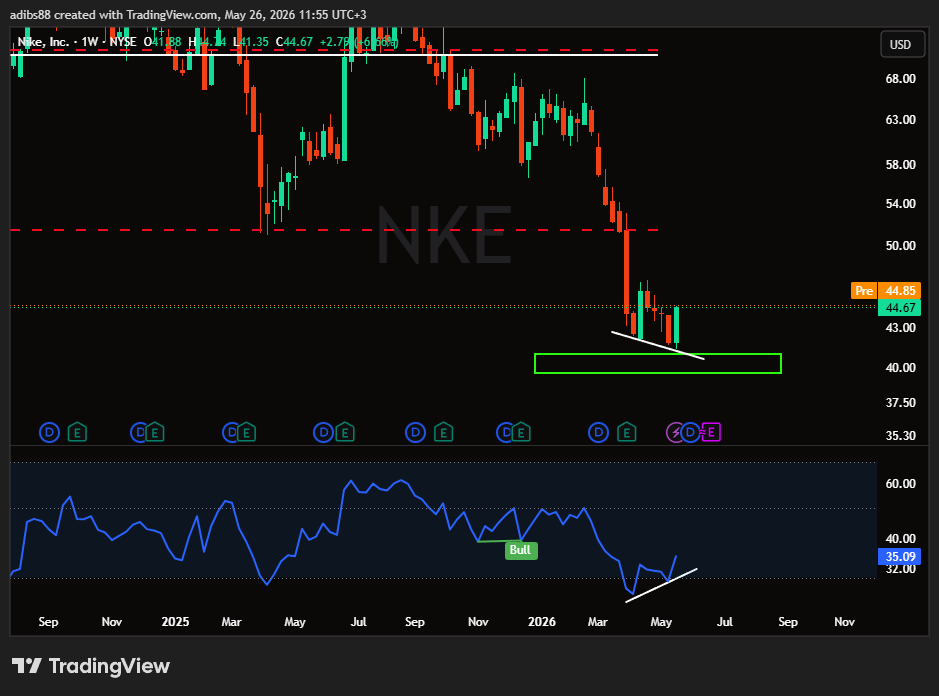Viewport: 939px width, 696px height.
Task: Click the 2025 label on the time axis
Action: point(175,622)
